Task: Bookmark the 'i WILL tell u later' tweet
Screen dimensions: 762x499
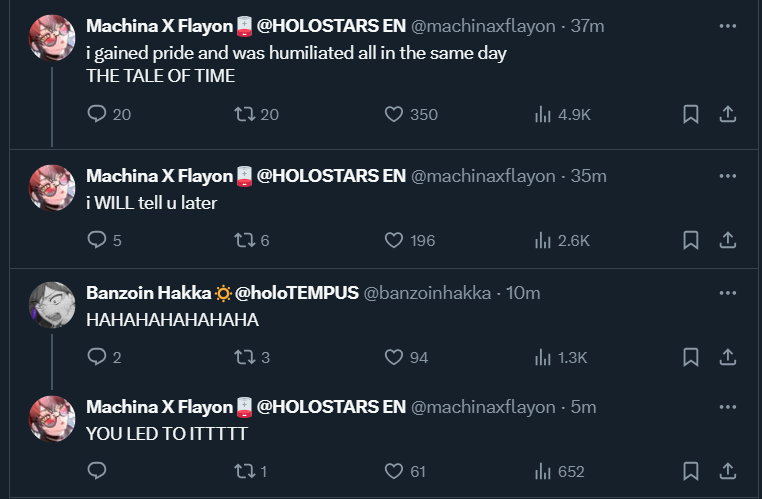Action: [690, 239]
